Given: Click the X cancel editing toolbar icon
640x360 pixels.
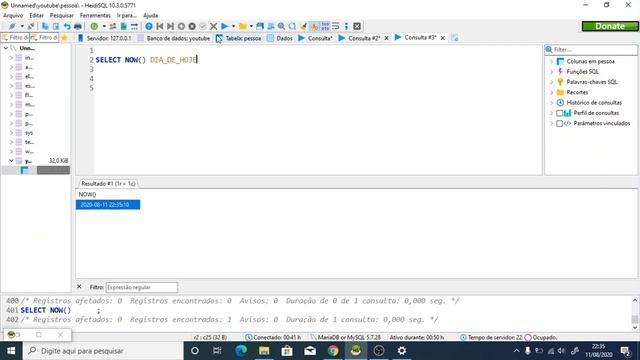Looking at the screenshot, I should pos(213,26).
